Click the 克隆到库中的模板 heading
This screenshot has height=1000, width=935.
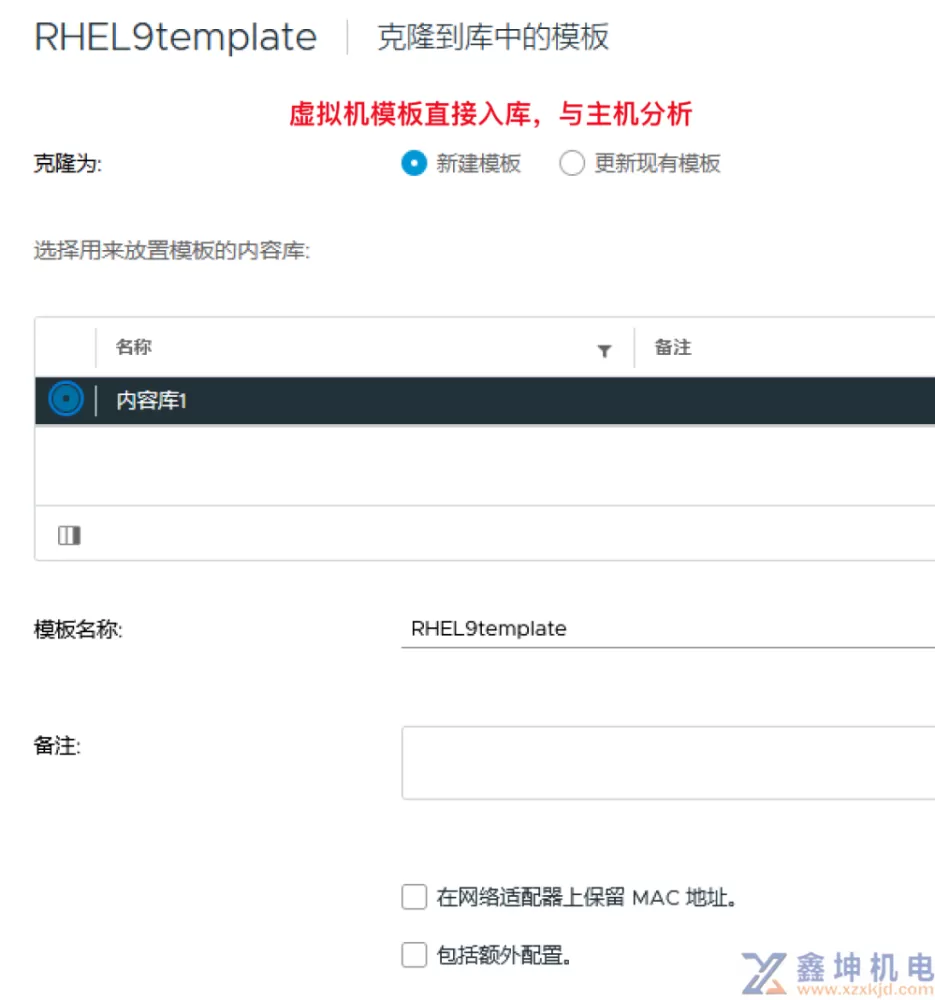(x=493, y=37)
